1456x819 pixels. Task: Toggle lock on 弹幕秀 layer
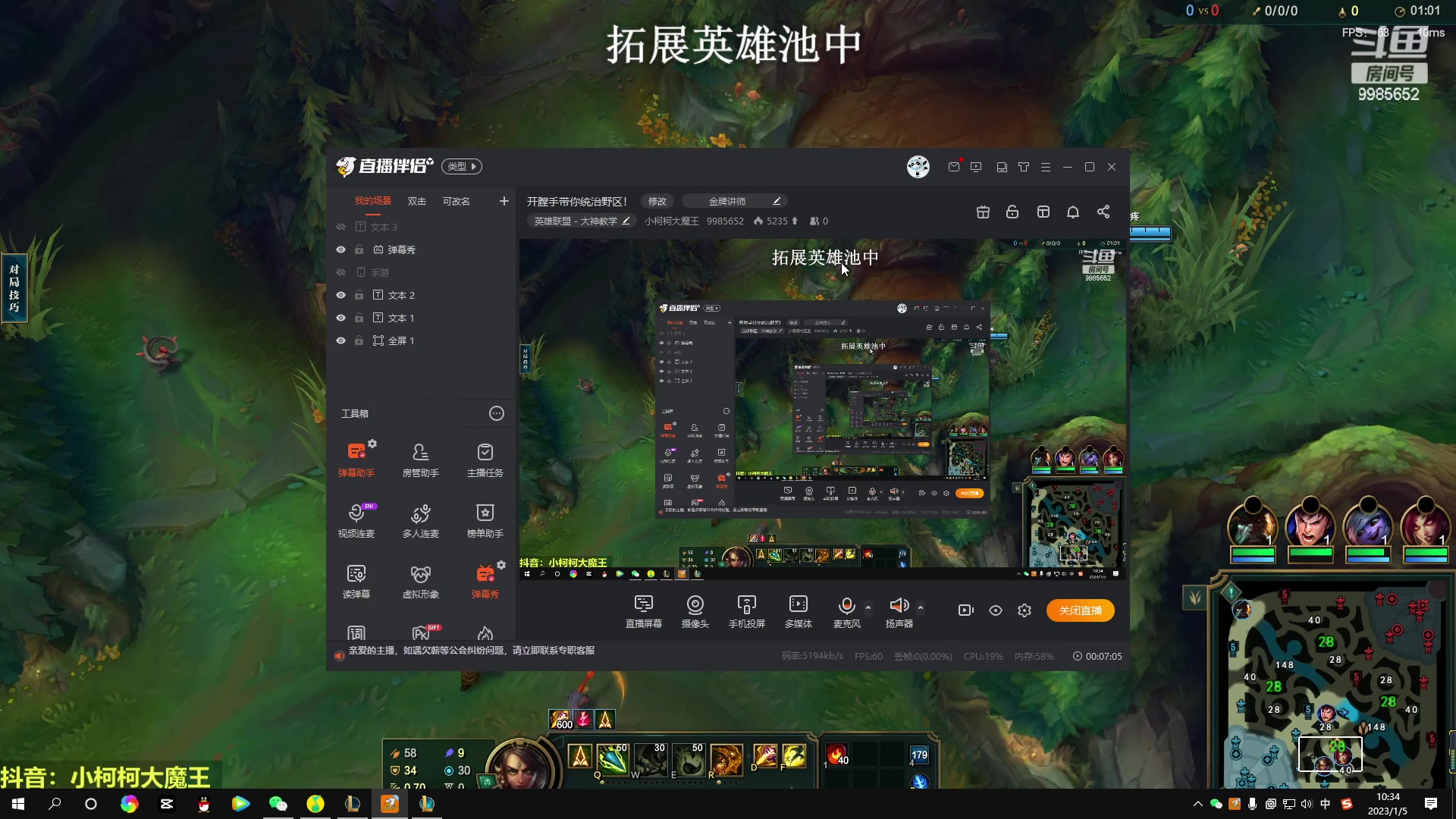(x=359, y=249)
